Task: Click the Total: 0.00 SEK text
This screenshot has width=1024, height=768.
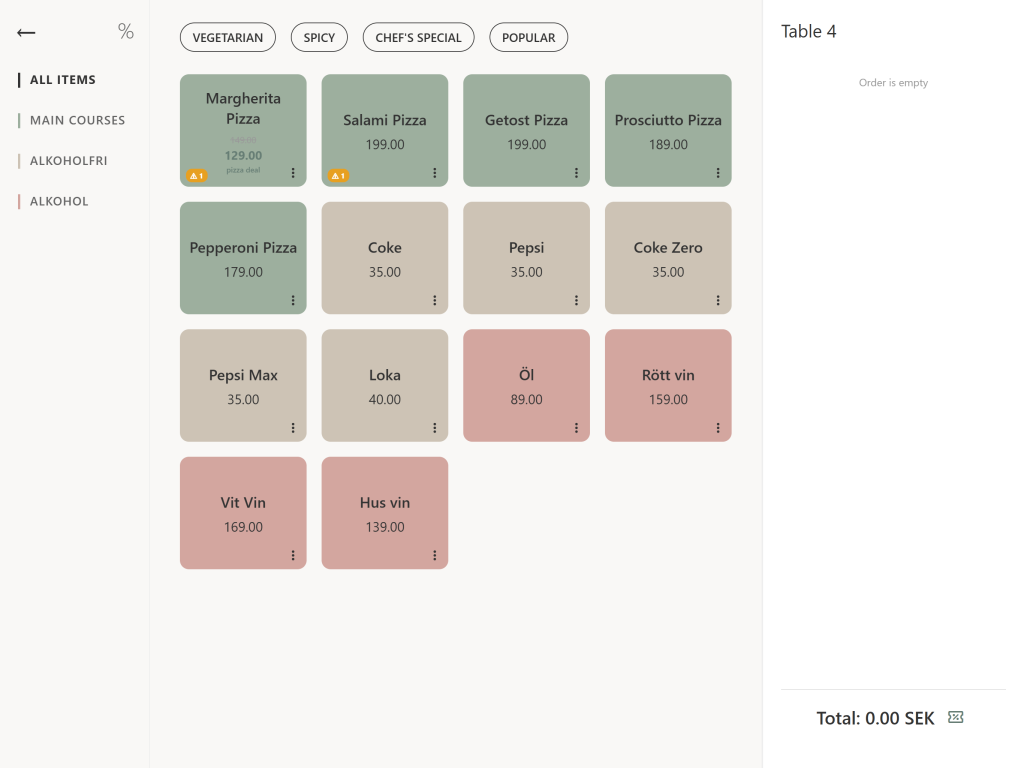Action: [875, 718]
